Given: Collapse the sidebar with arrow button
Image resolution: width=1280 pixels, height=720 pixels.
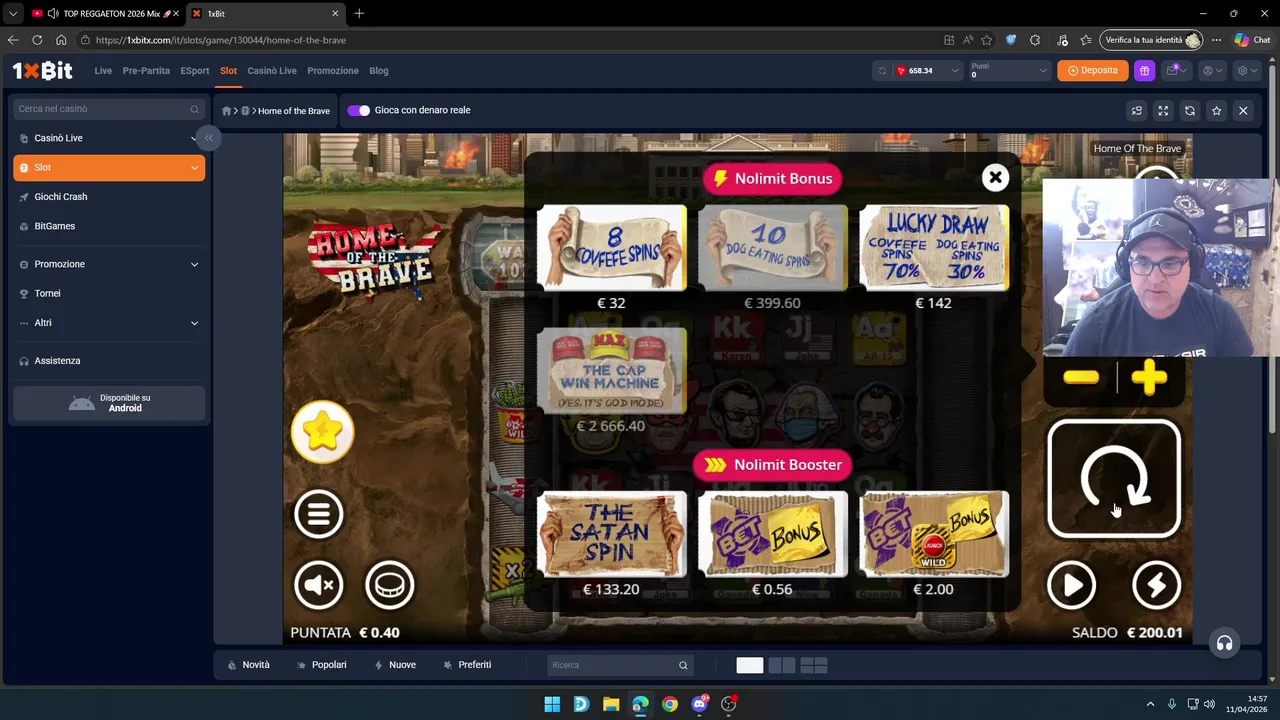Looking at the screenshot, I should coord(208,138).
